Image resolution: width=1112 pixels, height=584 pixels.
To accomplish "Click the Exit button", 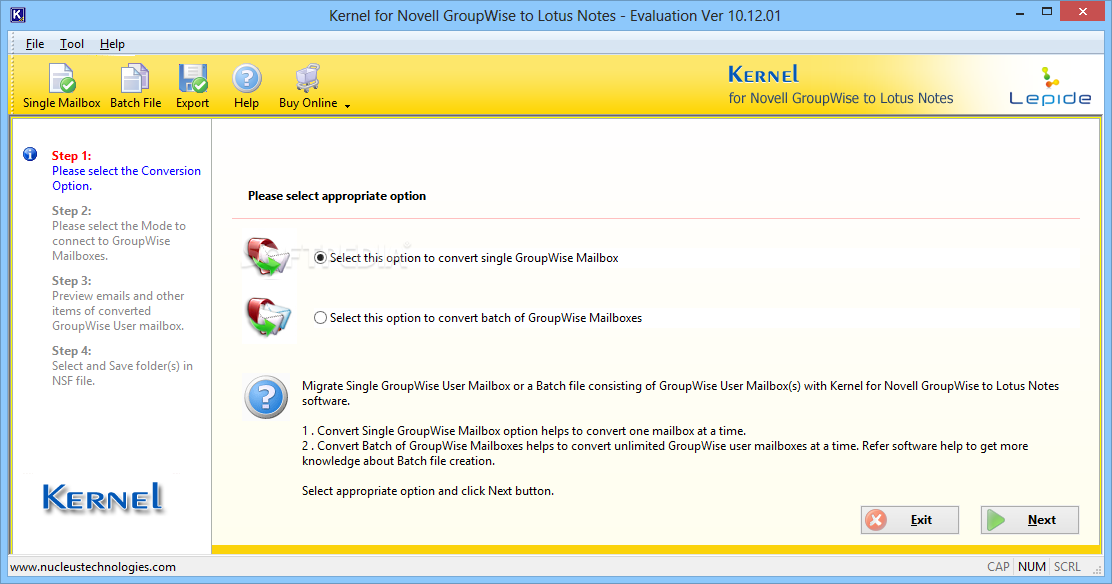I will [910, 520].
